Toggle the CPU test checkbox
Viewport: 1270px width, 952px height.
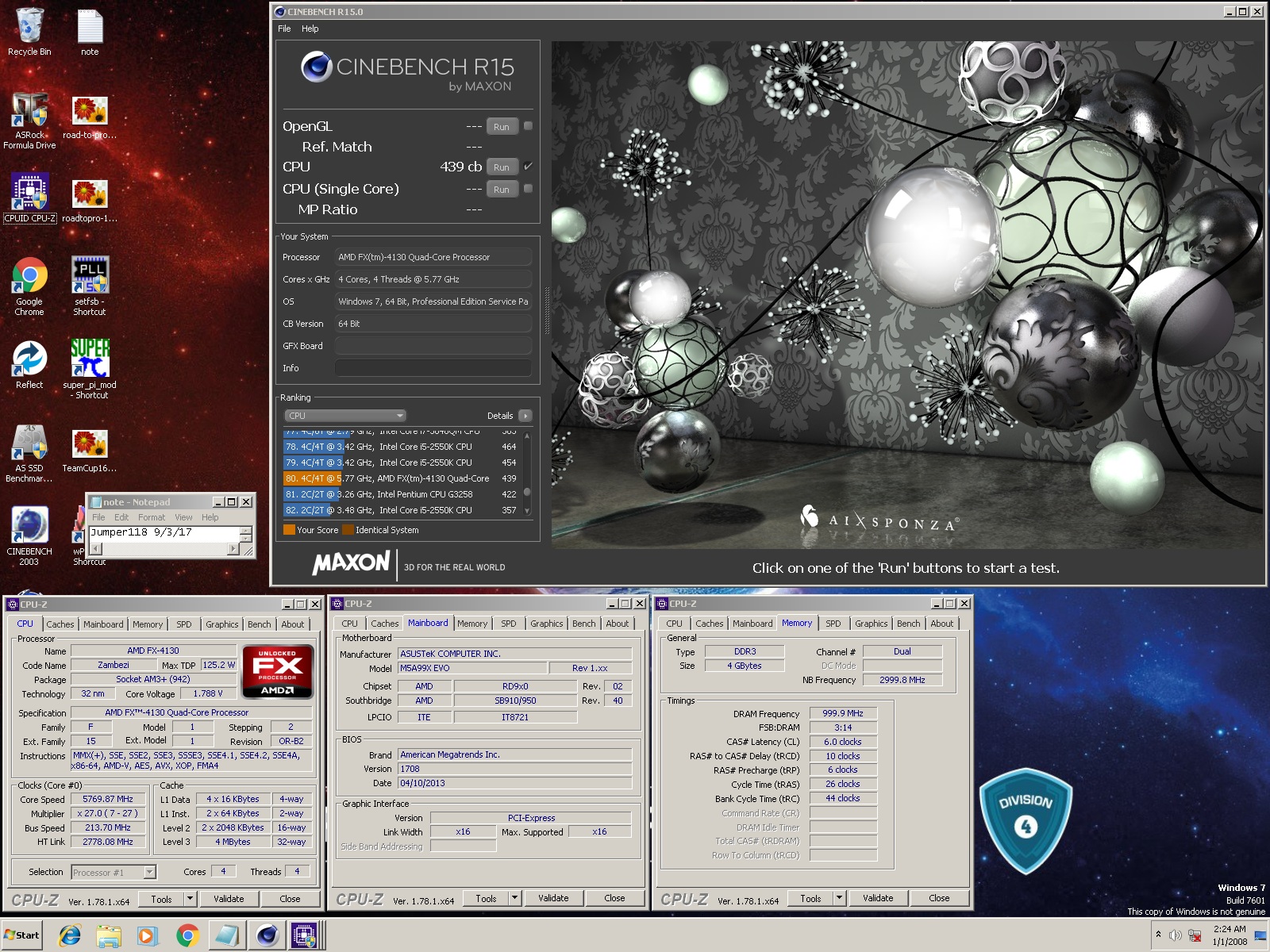coord(529,166)
